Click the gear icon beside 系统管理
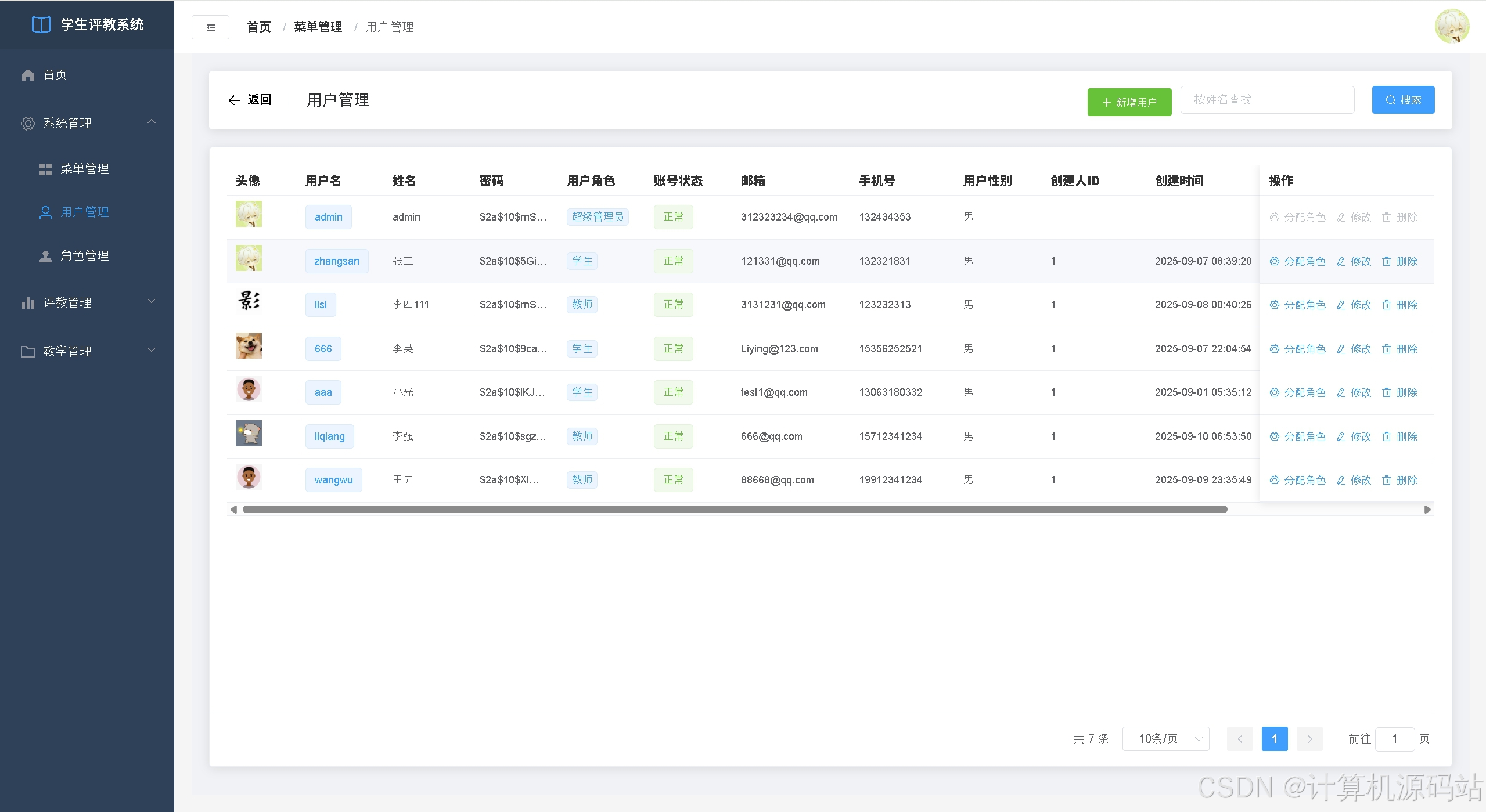The width and height of the screenshot is (1486, 812). tap(28, 124)
